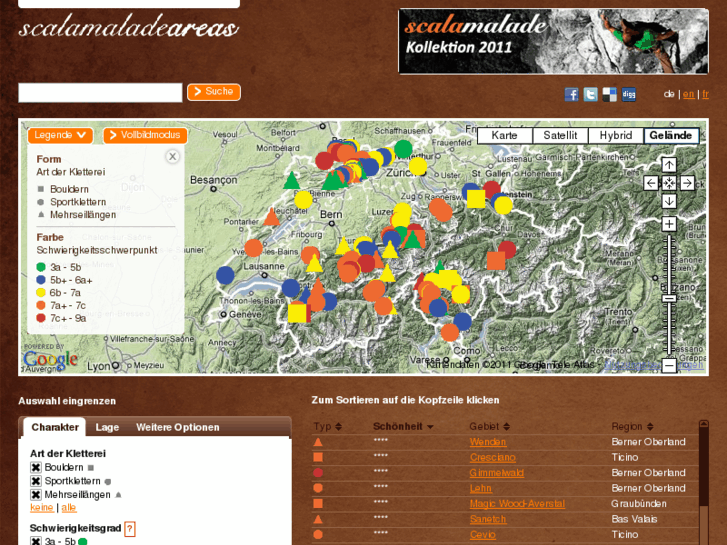Sort table by the Schönheit column

[403, 426]
